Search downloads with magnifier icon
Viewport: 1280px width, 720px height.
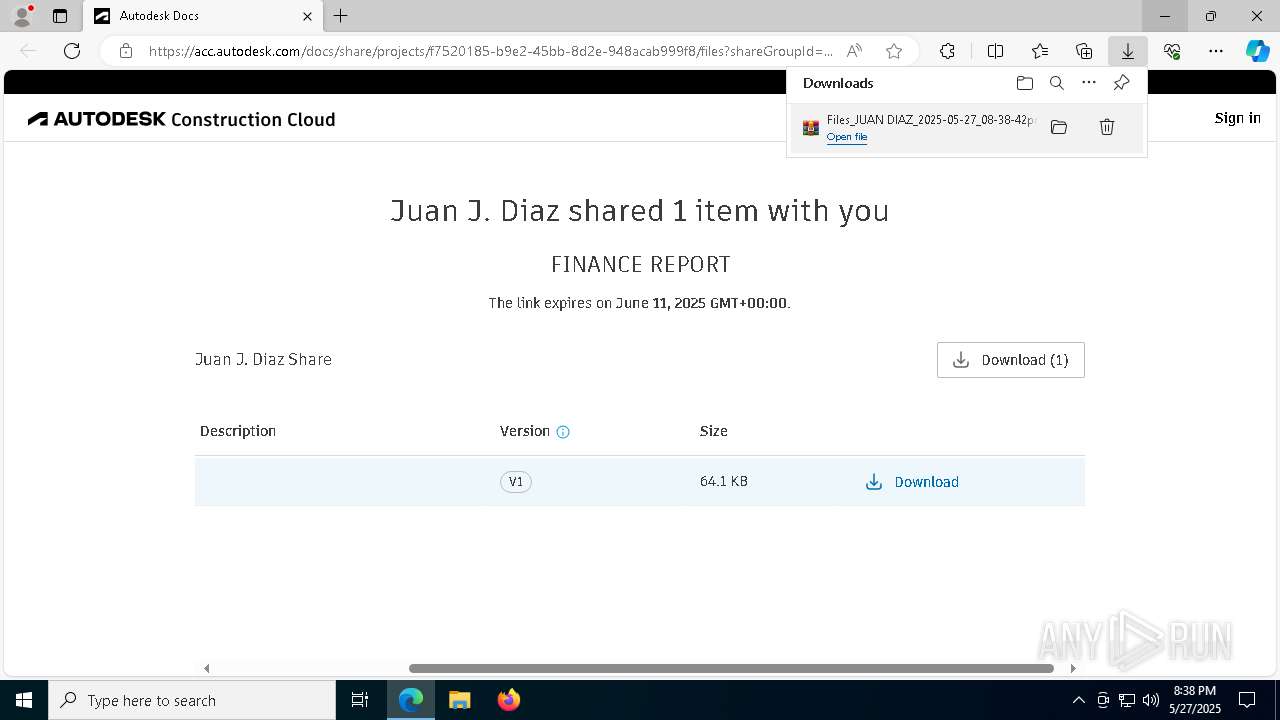(x=1056, y=83)
